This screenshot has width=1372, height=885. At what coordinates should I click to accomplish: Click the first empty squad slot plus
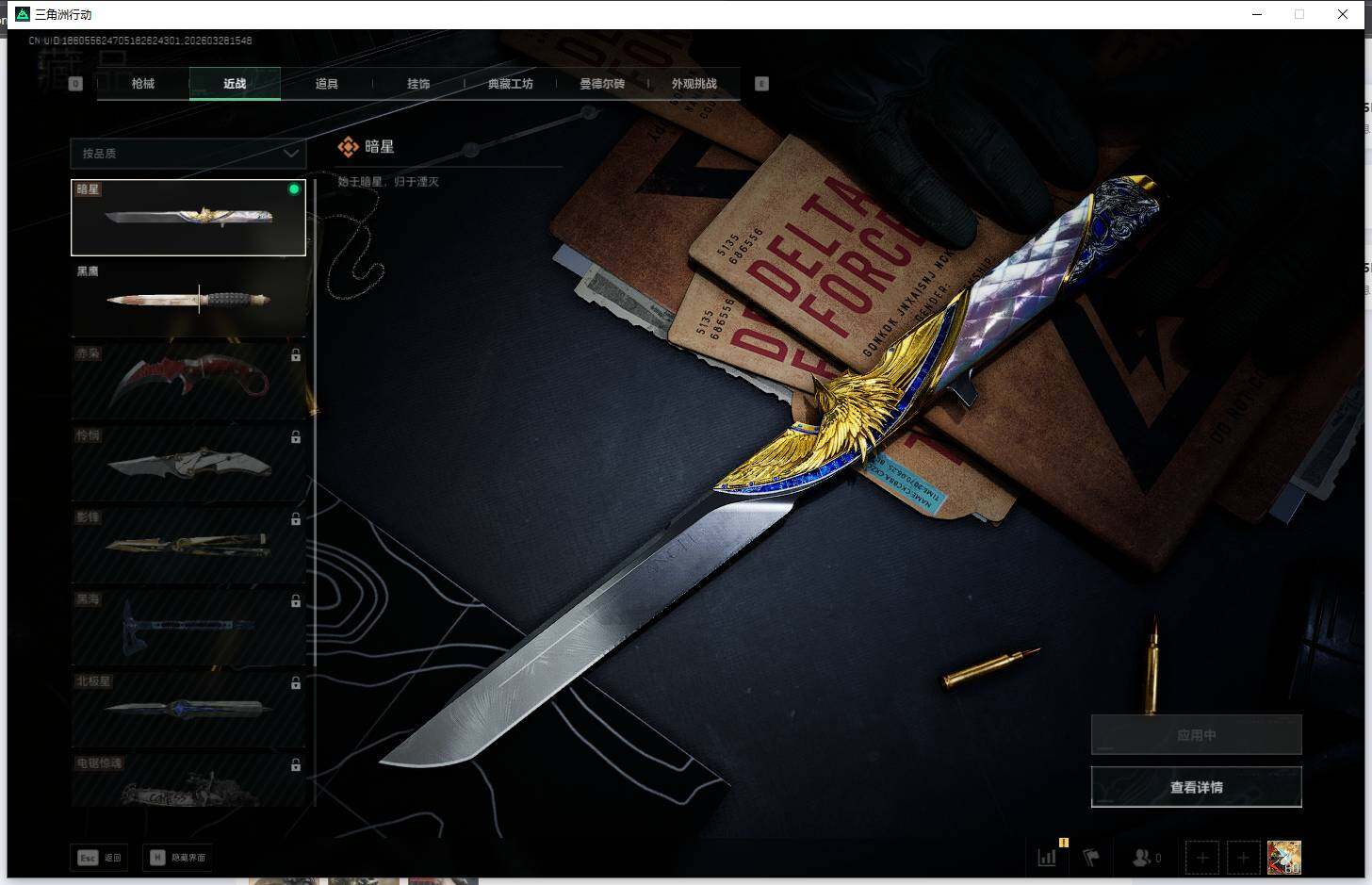pyautogui.click(x=1202, y=858)
